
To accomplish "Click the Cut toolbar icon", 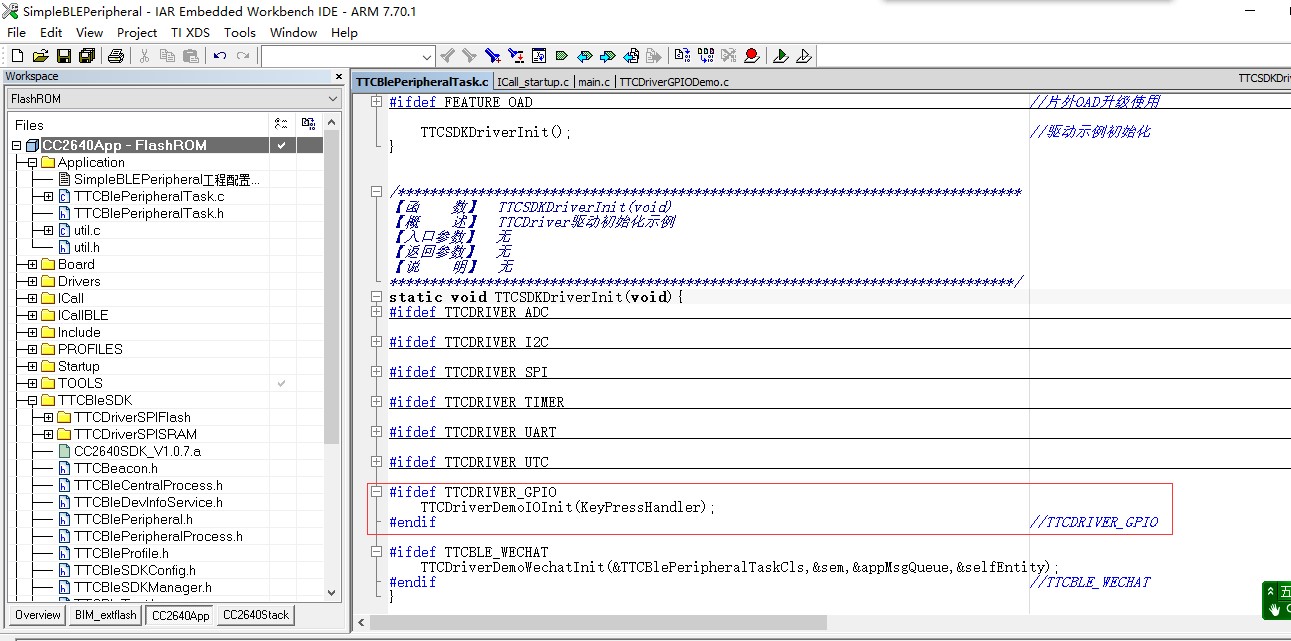I will click(145, 56).
